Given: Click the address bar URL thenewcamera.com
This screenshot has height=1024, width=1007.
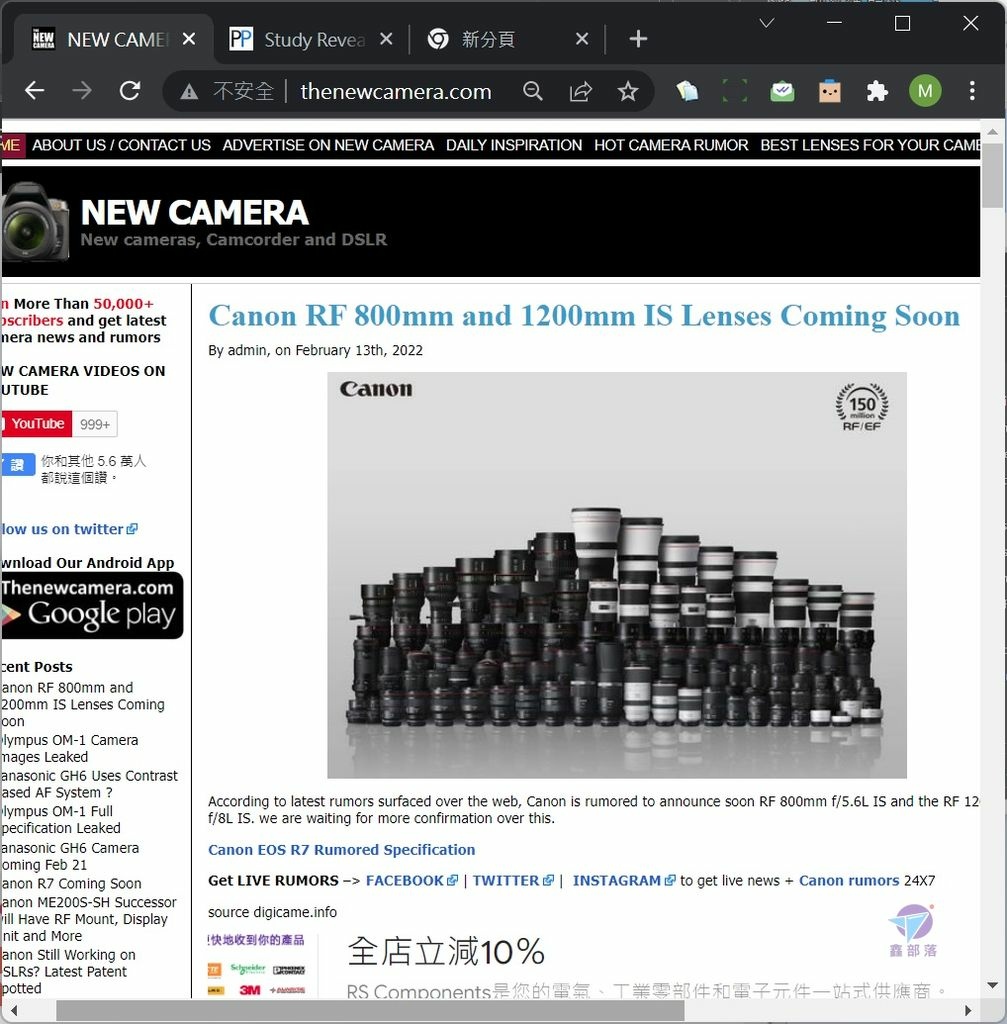Looking at the screenshot, I should [x=396, y=91].
